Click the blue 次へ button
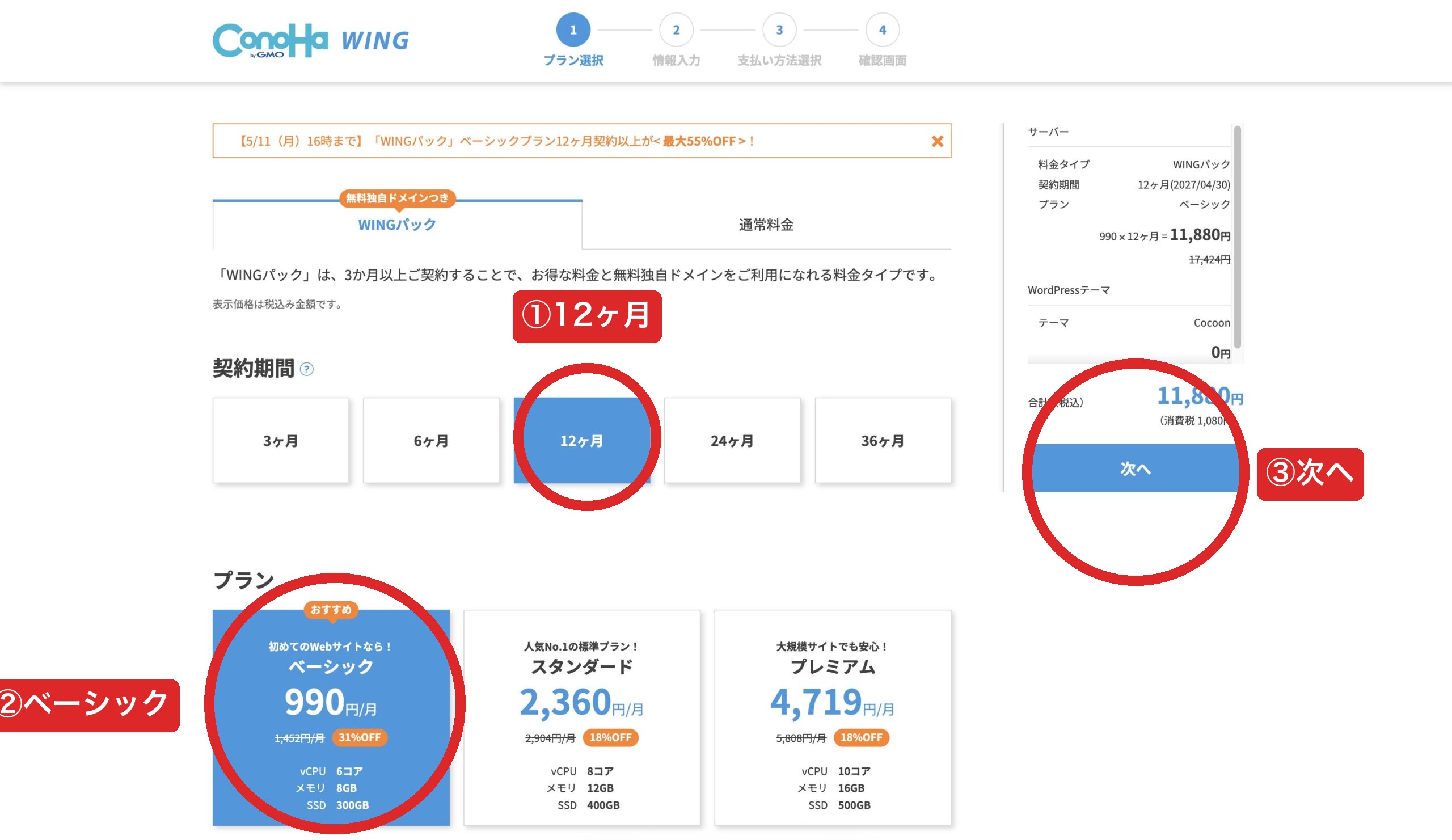The image size is (1452, 840). [1135, 468]
